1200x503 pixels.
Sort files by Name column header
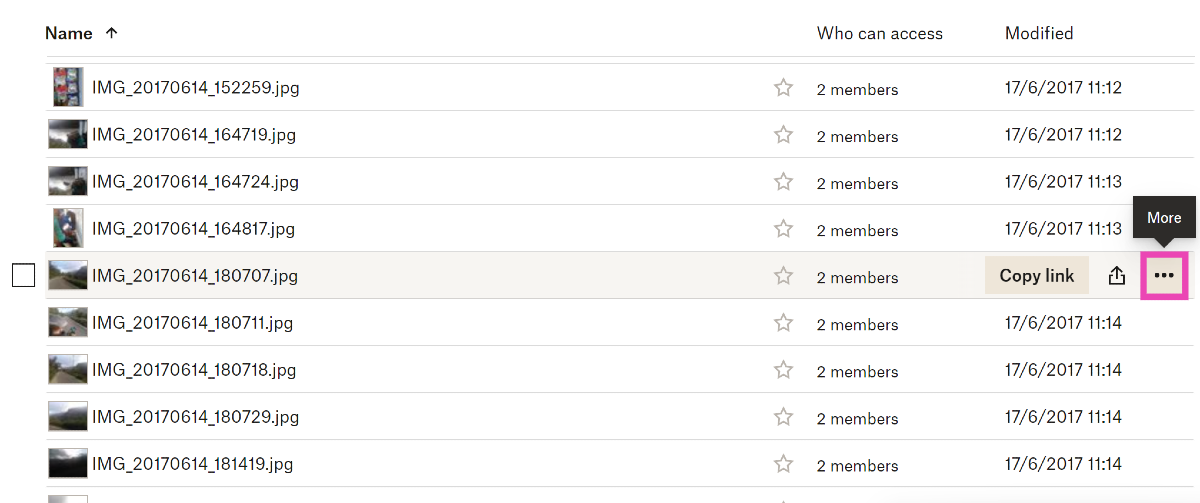[69, 33]
